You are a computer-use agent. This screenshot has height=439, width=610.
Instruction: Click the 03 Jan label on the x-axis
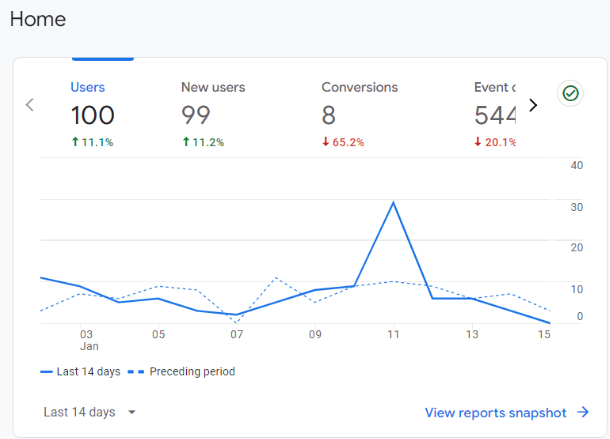[87, 339]
